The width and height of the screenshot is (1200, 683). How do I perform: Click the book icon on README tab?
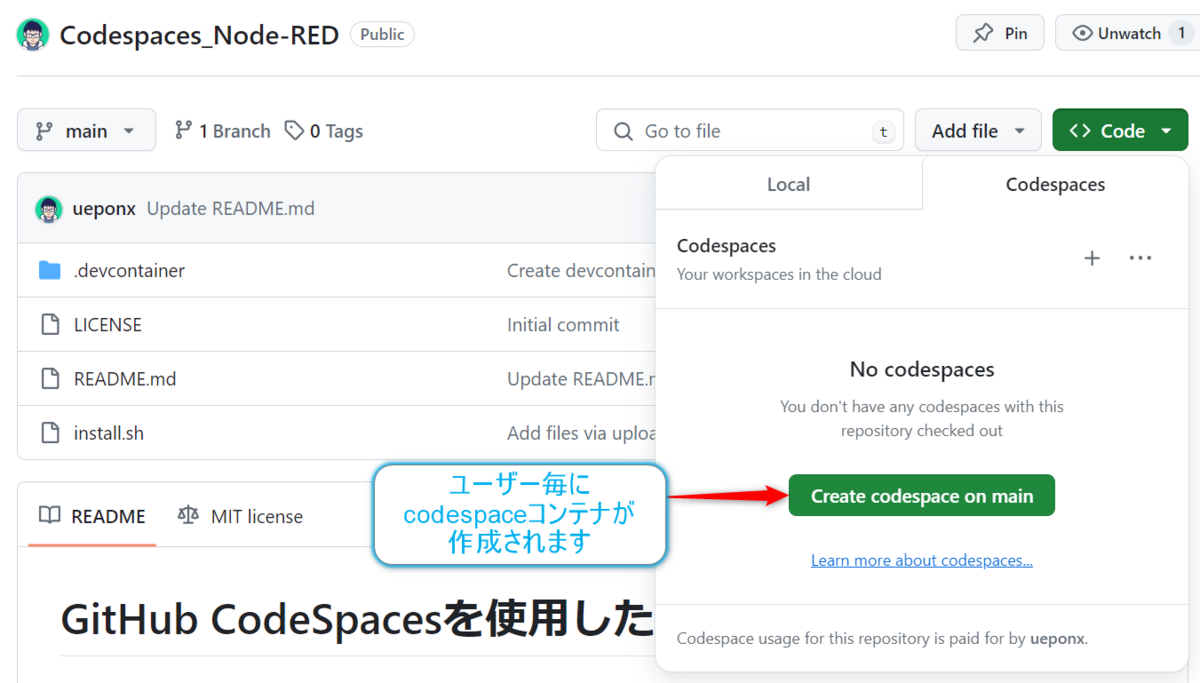[x=49, y=515]
